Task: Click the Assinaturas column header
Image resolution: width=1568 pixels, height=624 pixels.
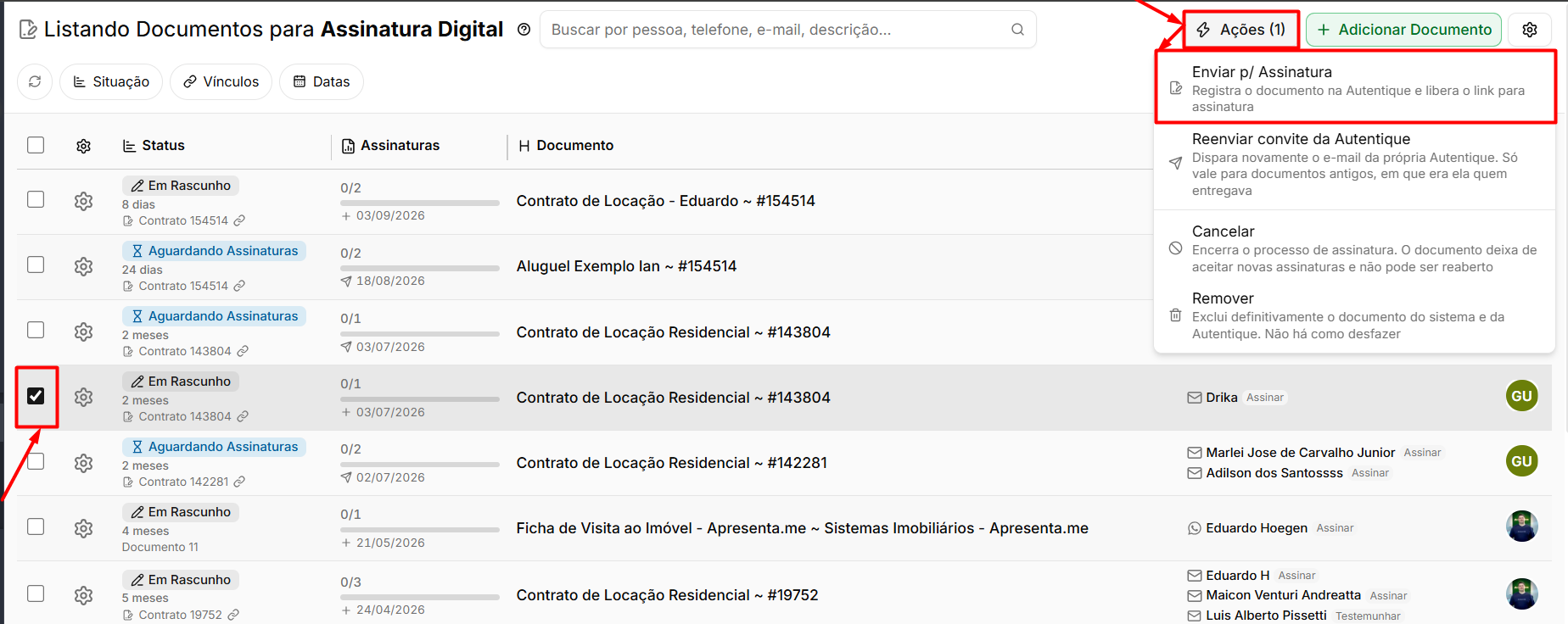Action: pos(390,146)
